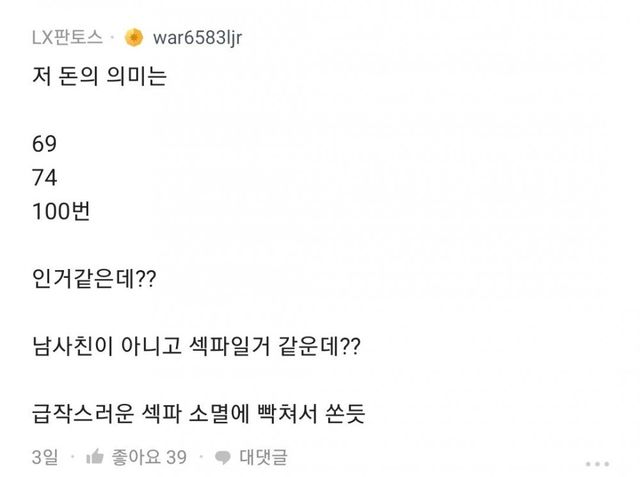
Task: Click the number 74 in the comment
Action: click(x=44, y=178)
